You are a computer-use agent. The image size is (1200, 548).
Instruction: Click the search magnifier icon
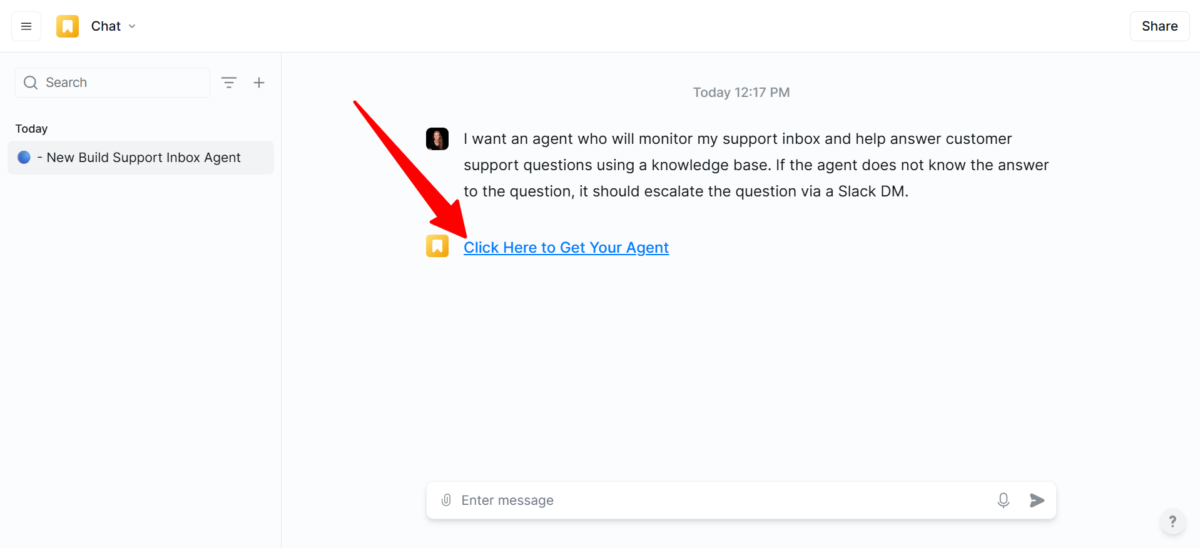tap(31, 82)
